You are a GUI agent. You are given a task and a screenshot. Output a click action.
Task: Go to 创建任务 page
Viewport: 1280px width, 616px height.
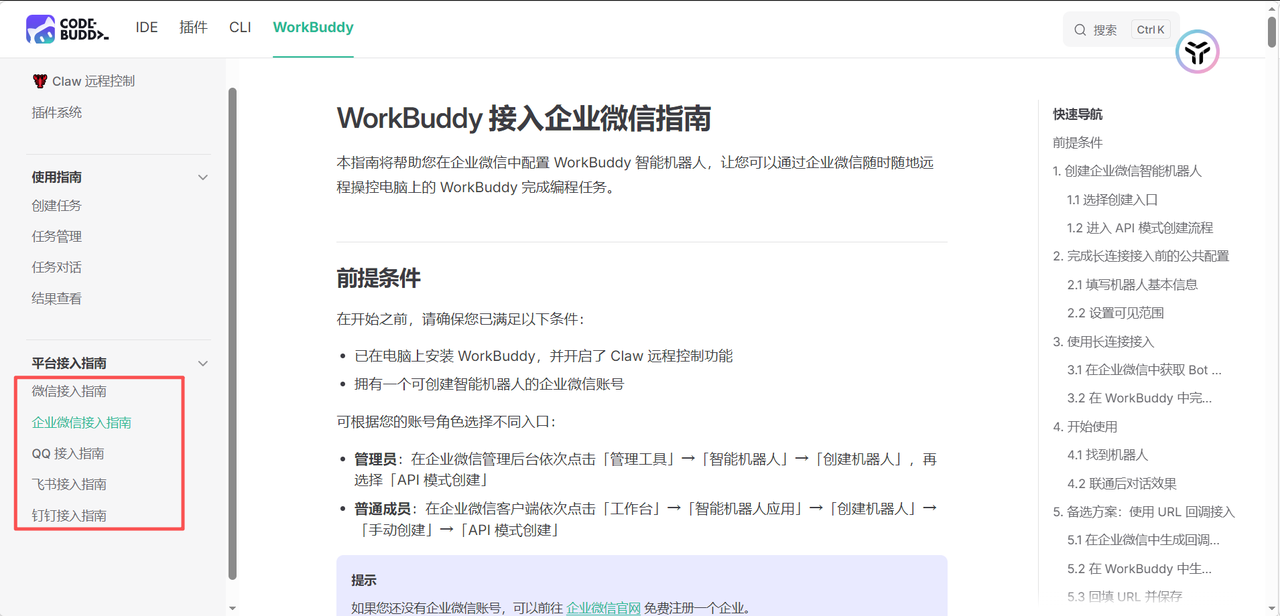point(57,205)
